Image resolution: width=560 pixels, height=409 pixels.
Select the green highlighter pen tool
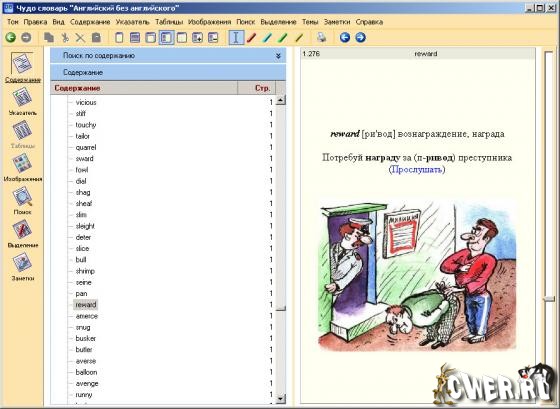tap(282, 38)
